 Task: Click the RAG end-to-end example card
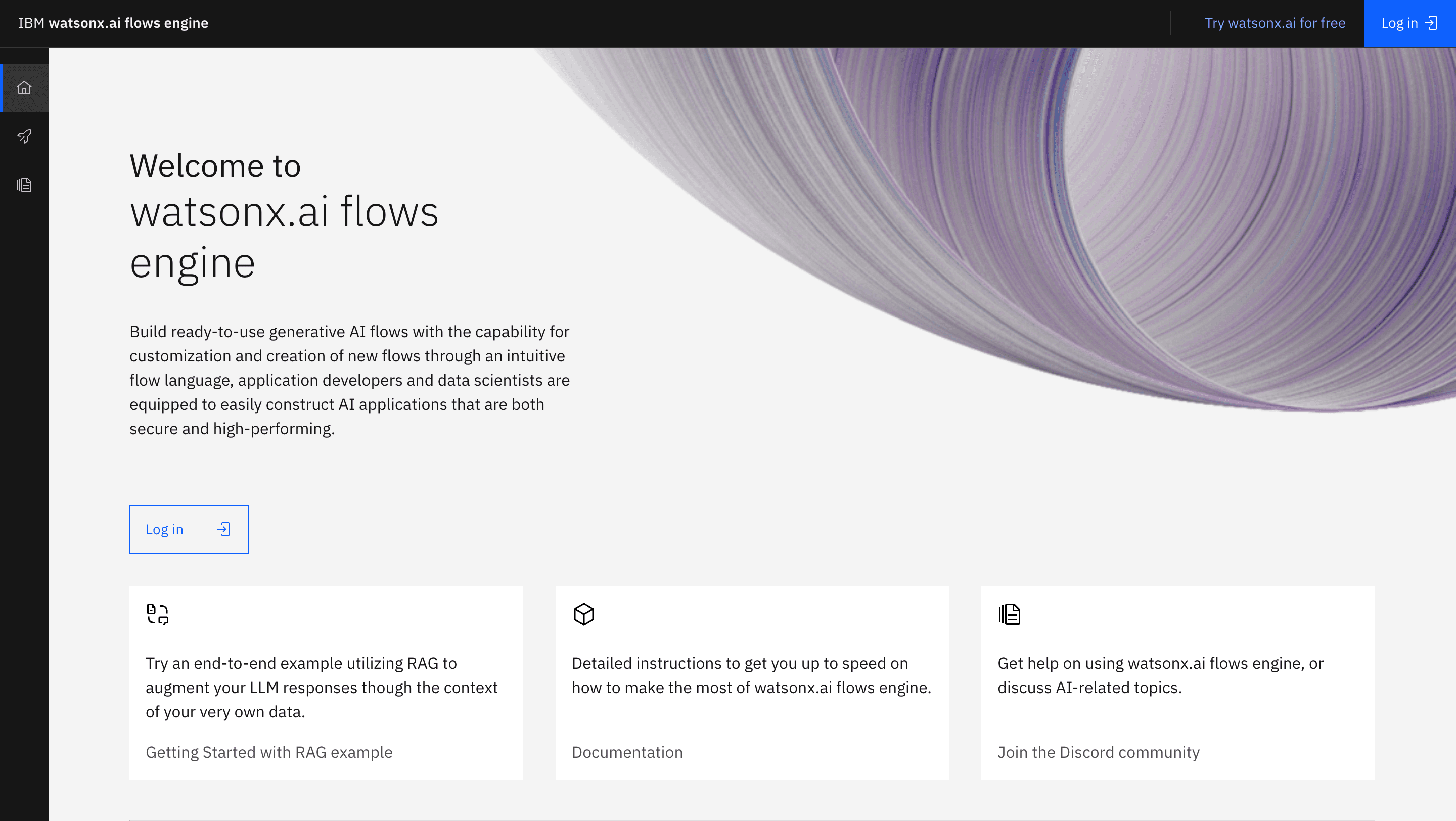click(326, 682)
